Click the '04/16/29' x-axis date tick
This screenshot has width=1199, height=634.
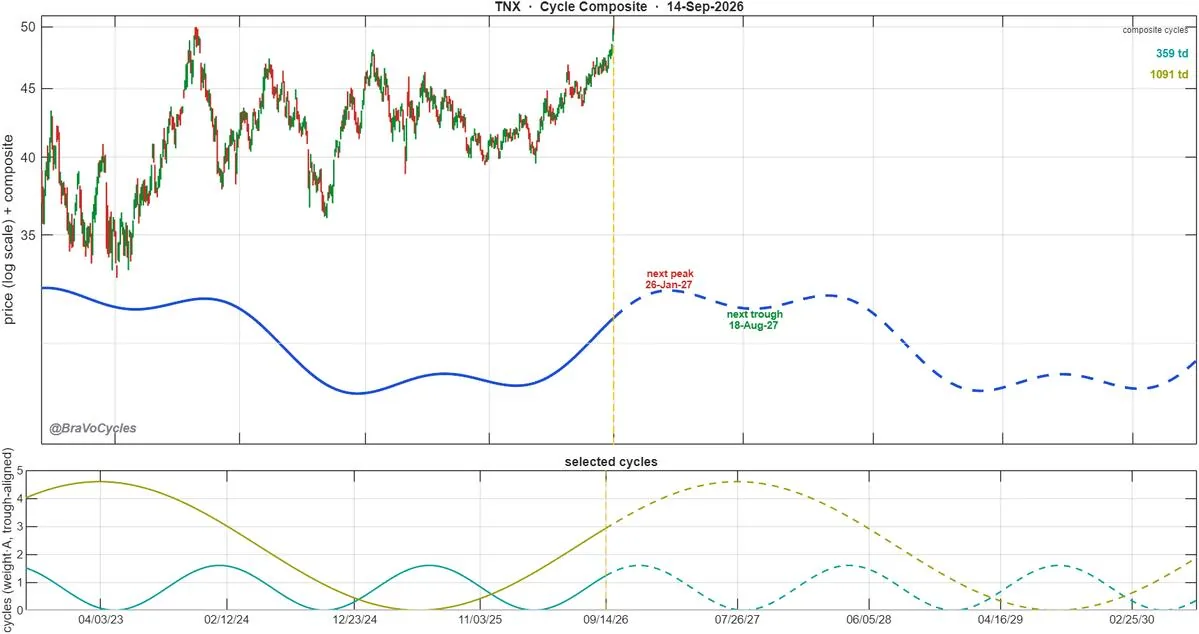pos(1000,619)
